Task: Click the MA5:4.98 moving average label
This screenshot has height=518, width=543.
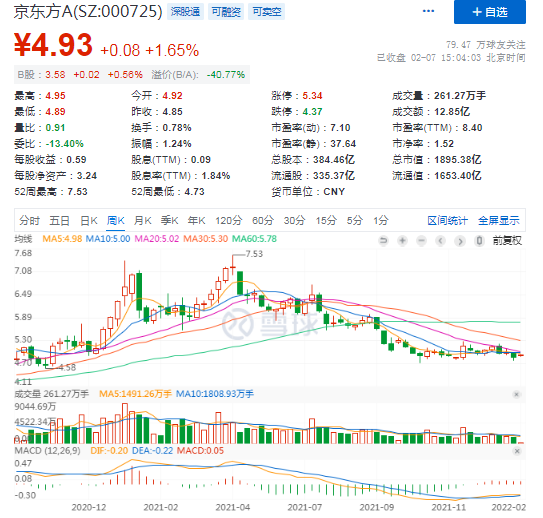Action: [62, 239]
